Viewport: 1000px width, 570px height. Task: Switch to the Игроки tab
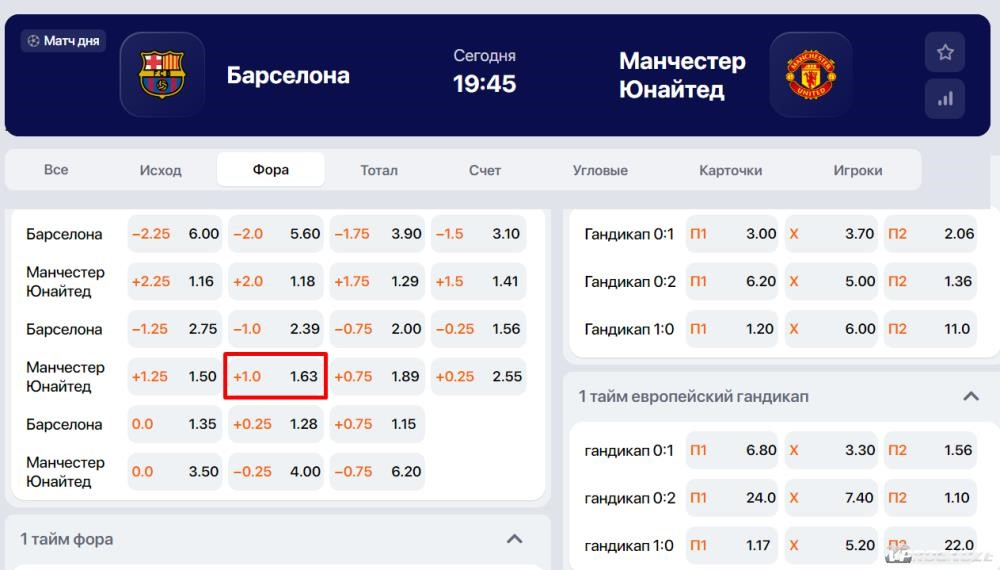(858, 170)
